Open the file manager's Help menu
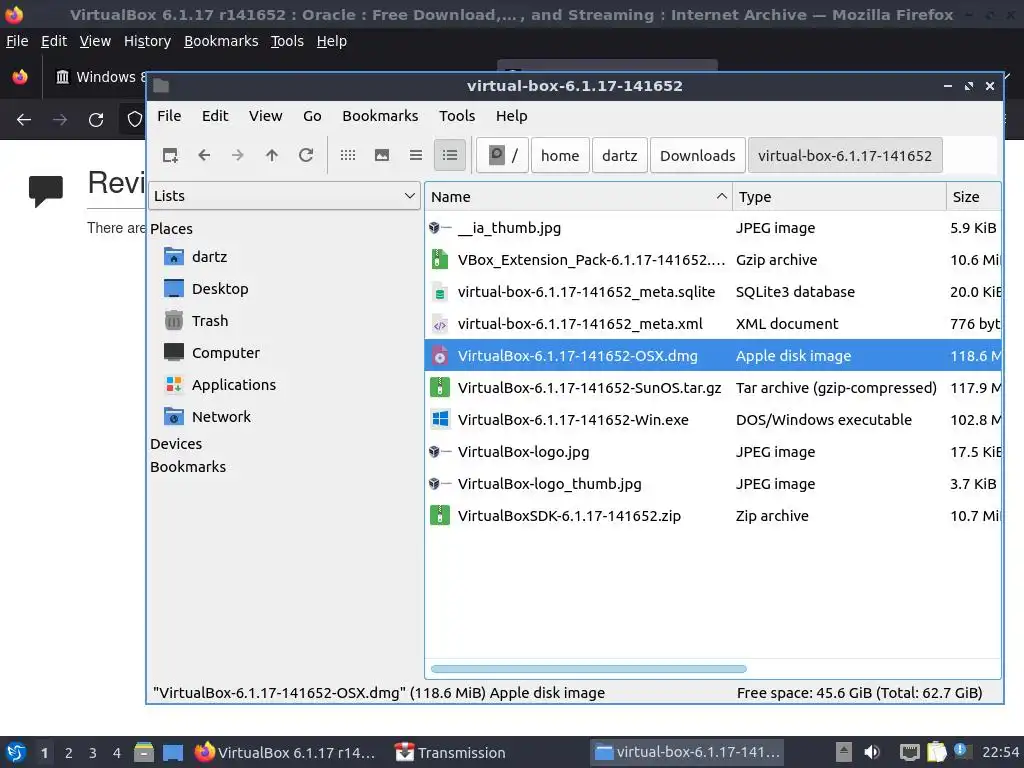The image size is (1024, 768). (x=511, y=116)
